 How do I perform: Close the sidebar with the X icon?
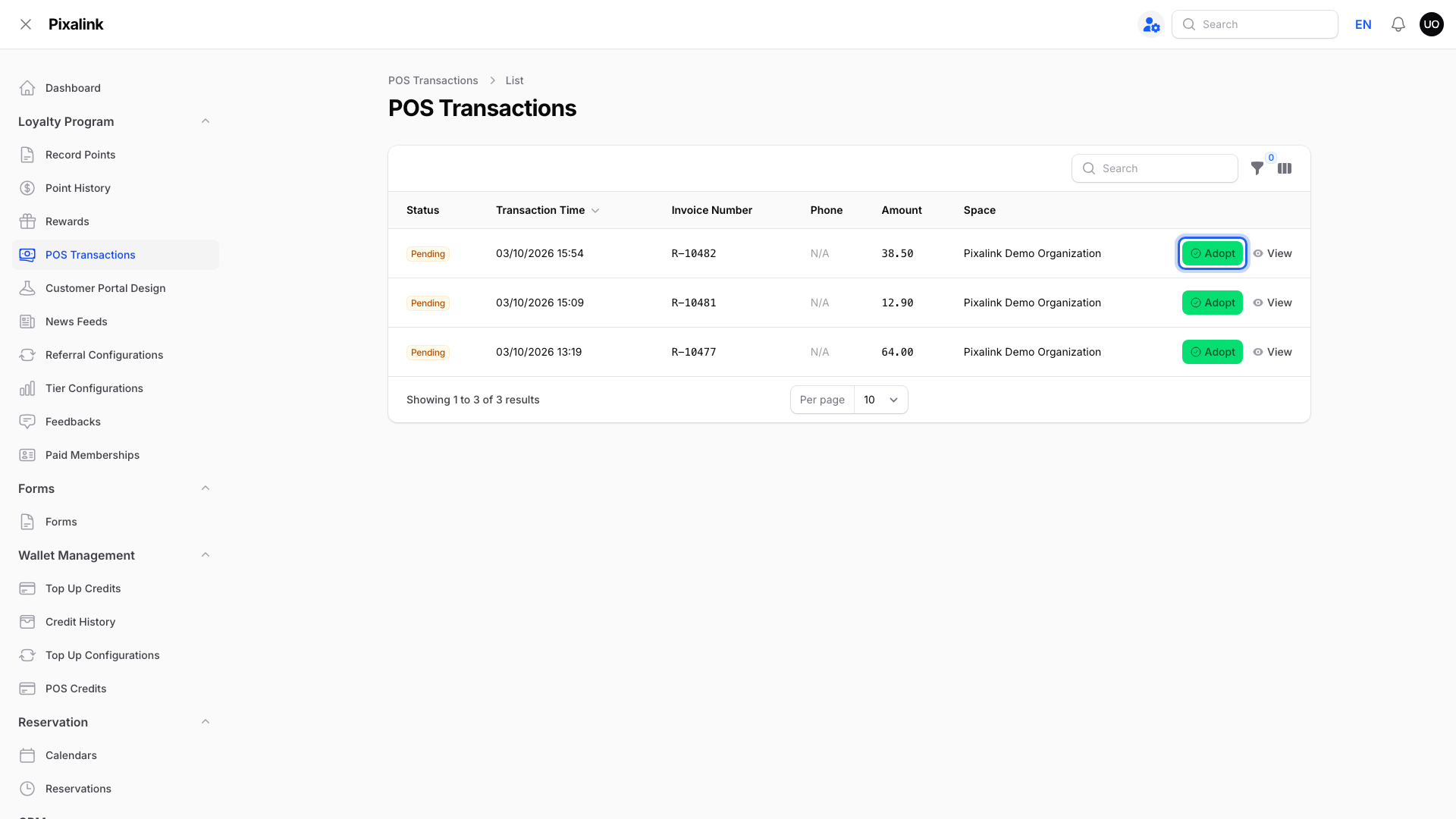(x=26, y=24)
